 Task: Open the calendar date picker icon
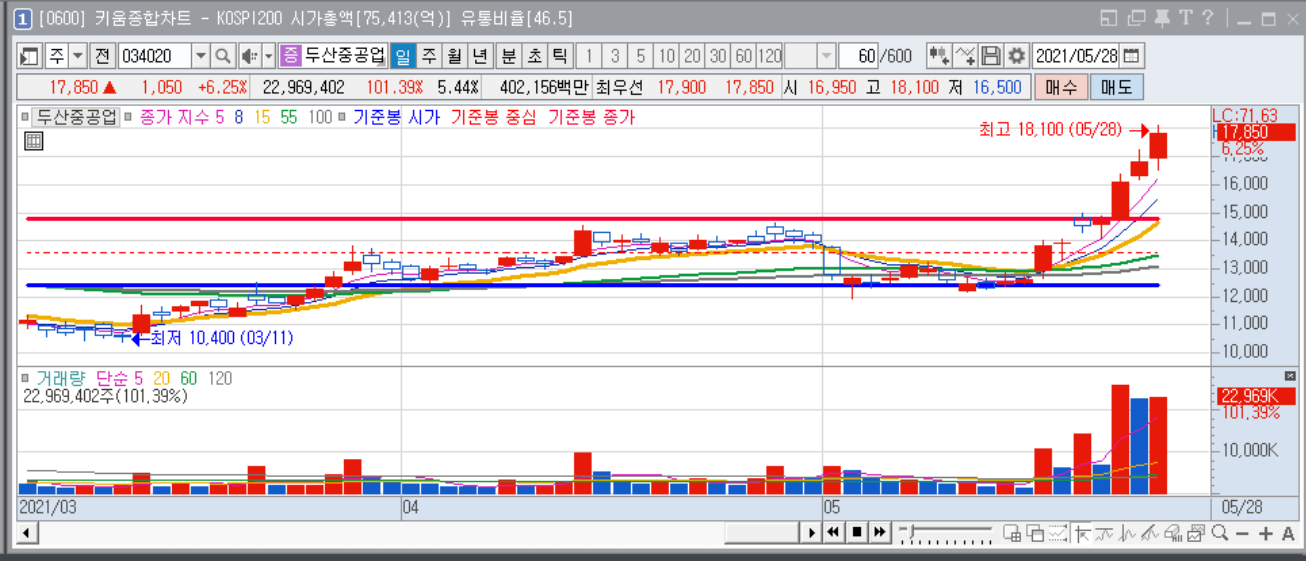1132,55
